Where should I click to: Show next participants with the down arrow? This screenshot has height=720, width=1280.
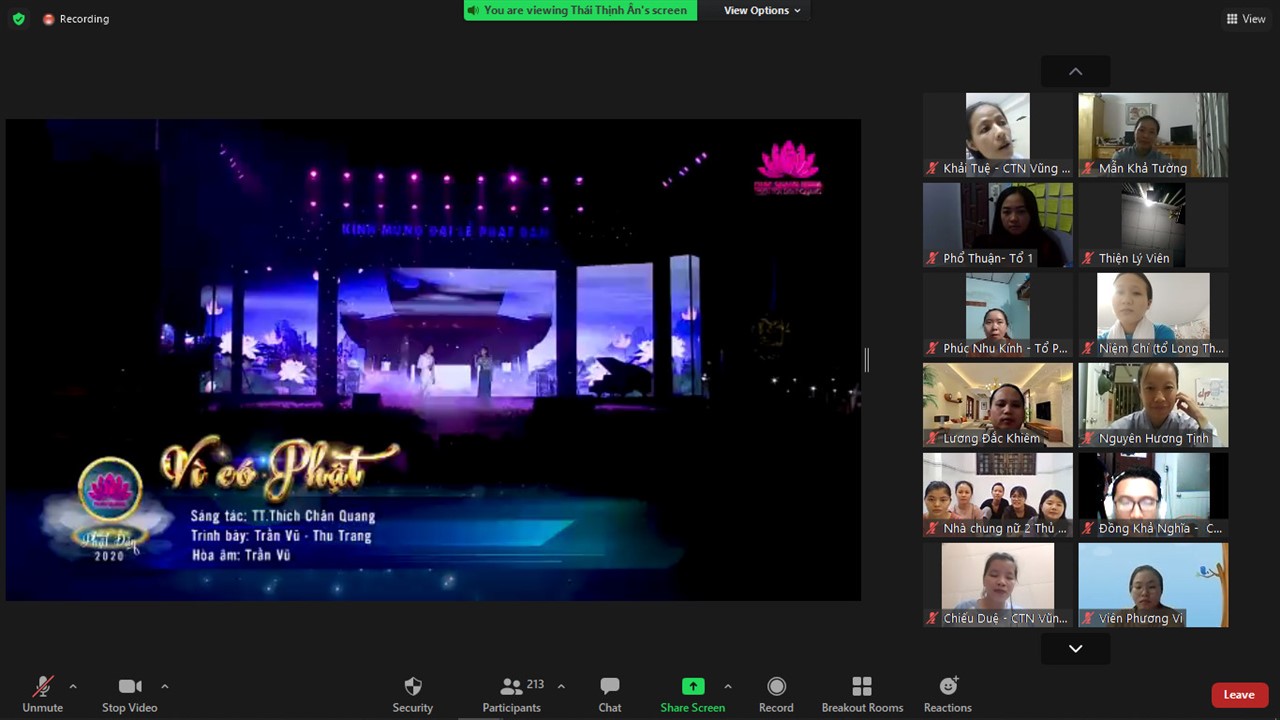[1075, 649]
